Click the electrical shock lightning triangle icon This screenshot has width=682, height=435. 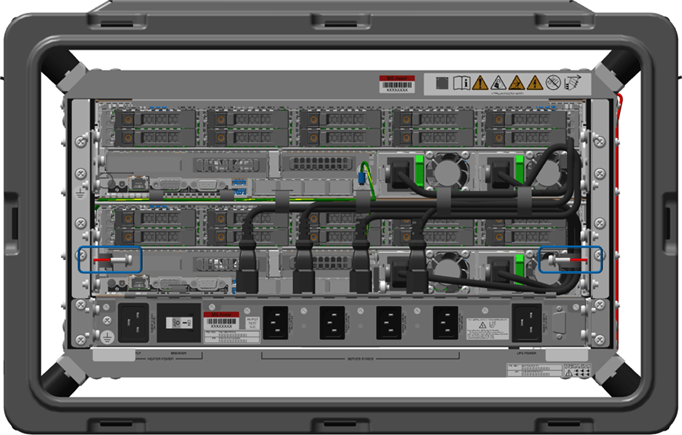(535, 83)
